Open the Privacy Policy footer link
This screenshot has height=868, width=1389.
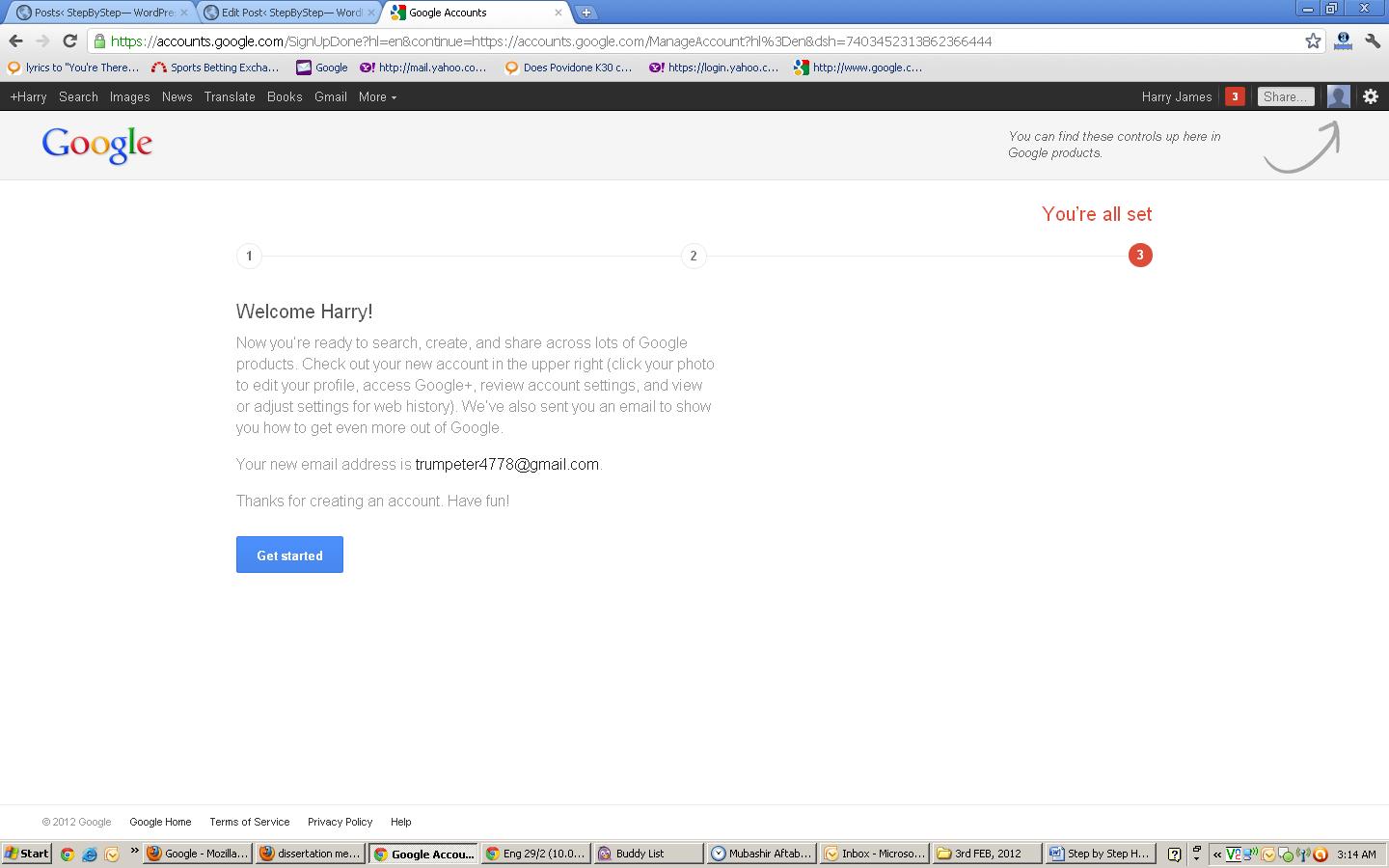click(340, 822)
